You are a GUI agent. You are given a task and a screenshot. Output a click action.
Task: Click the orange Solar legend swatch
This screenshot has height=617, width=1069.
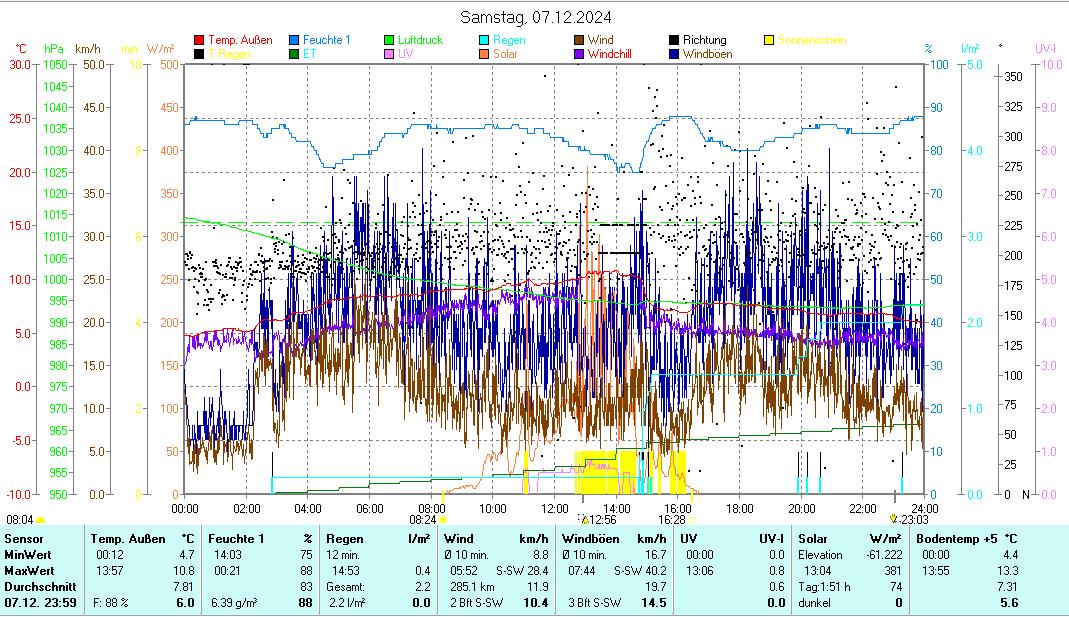[x=484, y=54]
